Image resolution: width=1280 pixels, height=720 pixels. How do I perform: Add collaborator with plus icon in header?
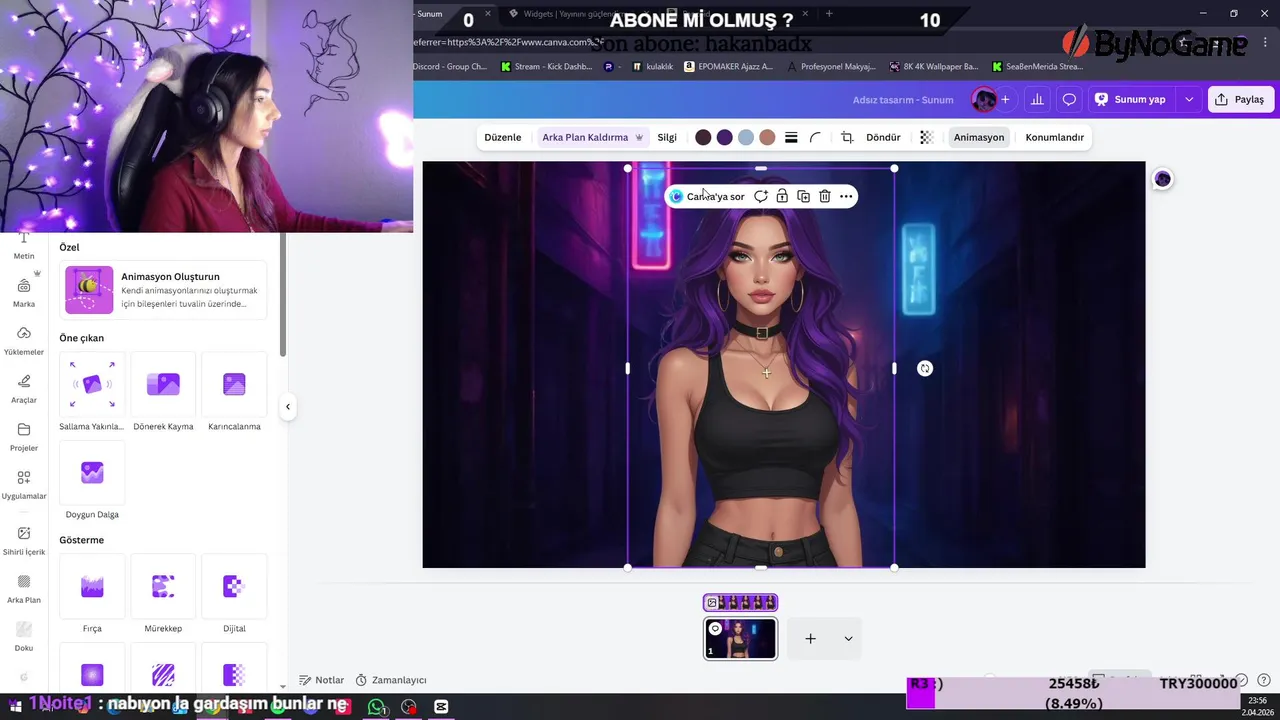[1005, 99]
